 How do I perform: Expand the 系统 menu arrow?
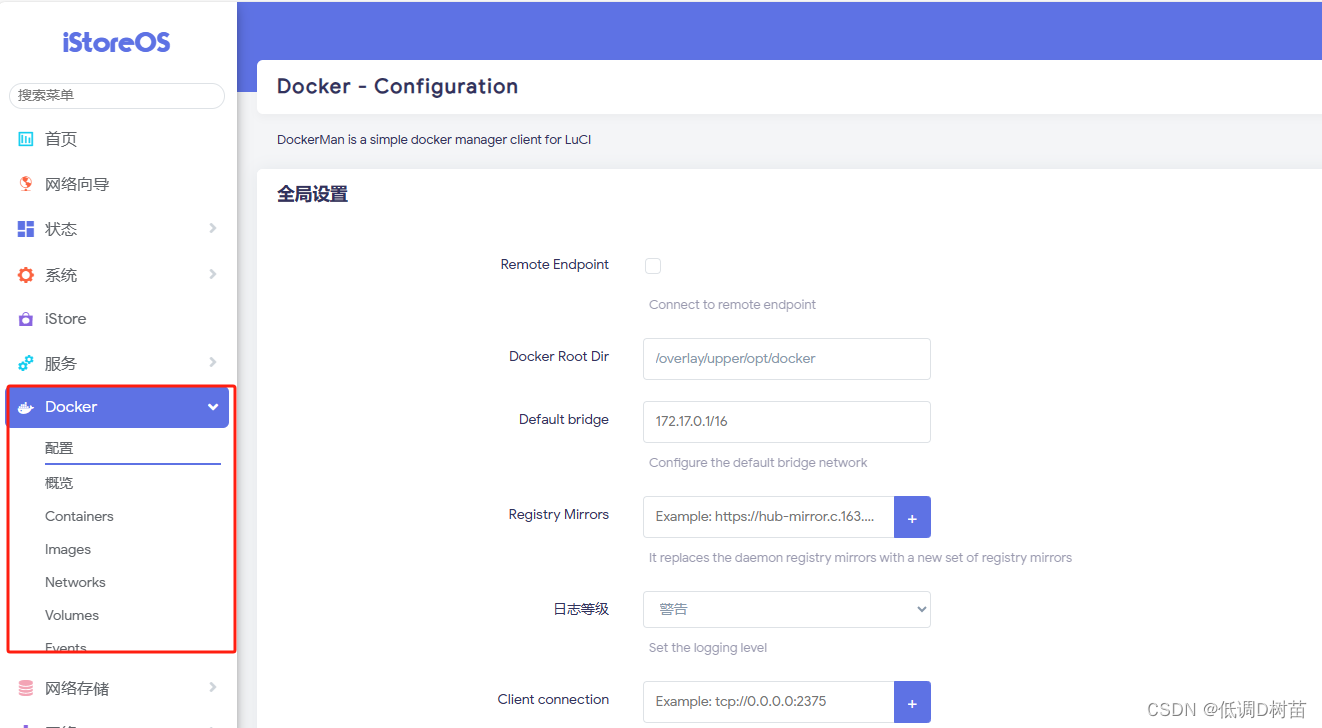[212, 275]
